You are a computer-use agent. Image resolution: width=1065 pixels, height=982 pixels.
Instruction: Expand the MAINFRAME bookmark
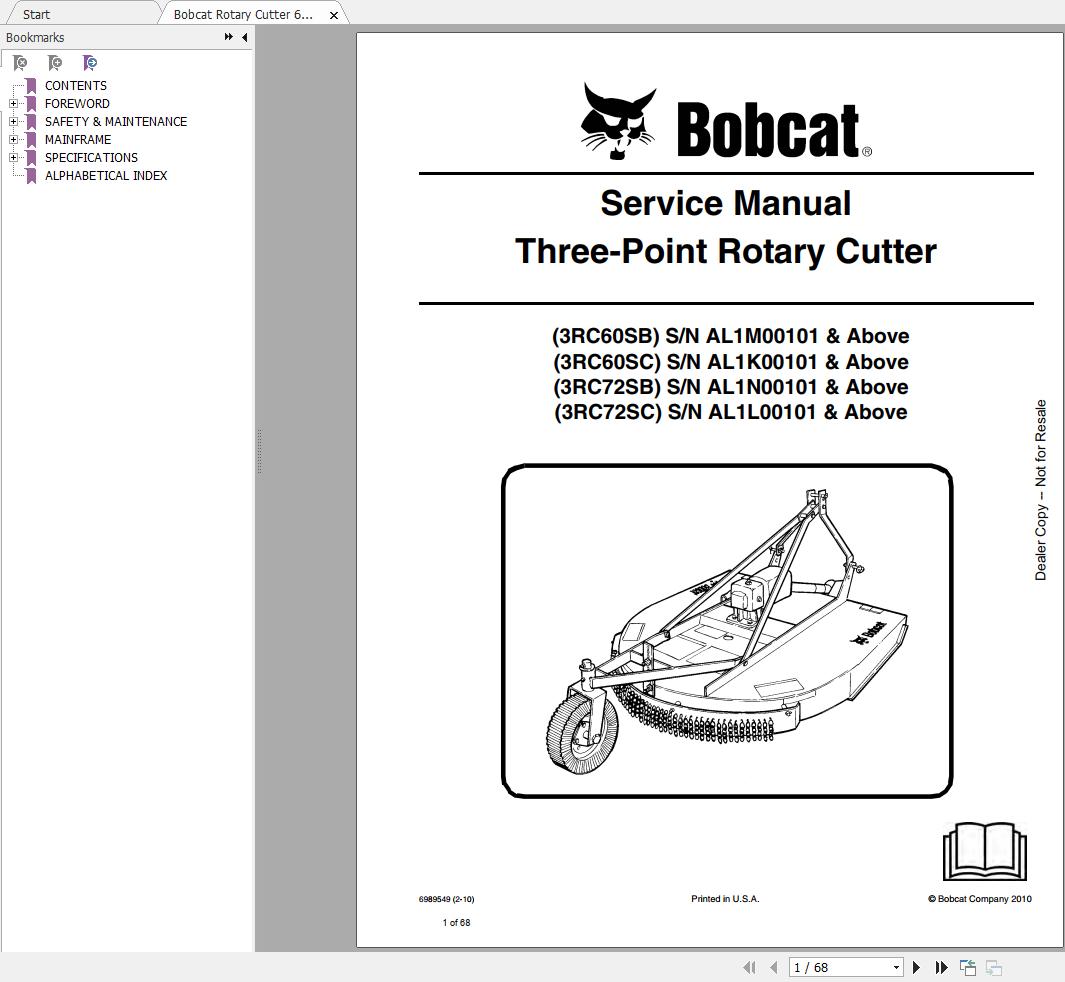pos(13,139)
